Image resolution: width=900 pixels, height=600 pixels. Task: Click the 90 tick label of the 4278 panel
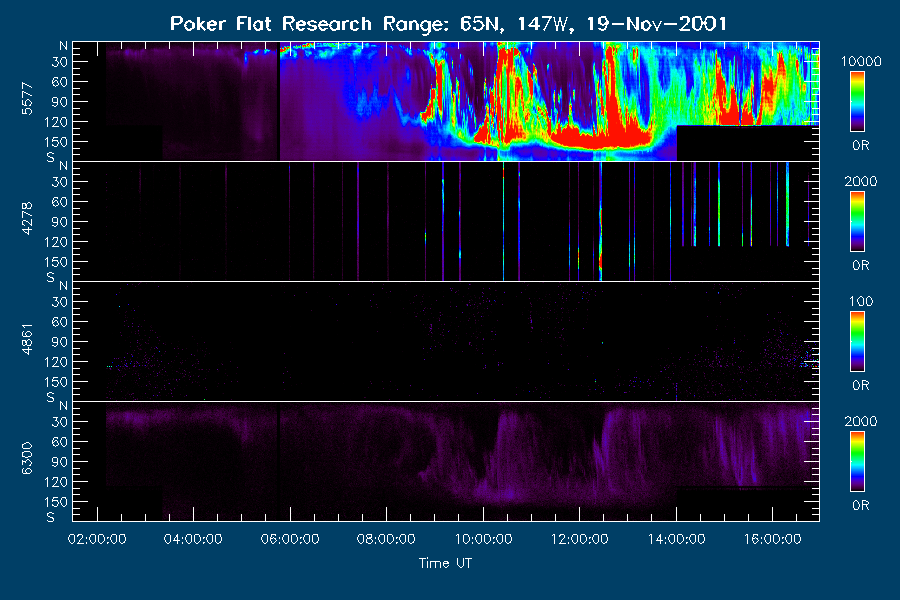pos(60,222)
